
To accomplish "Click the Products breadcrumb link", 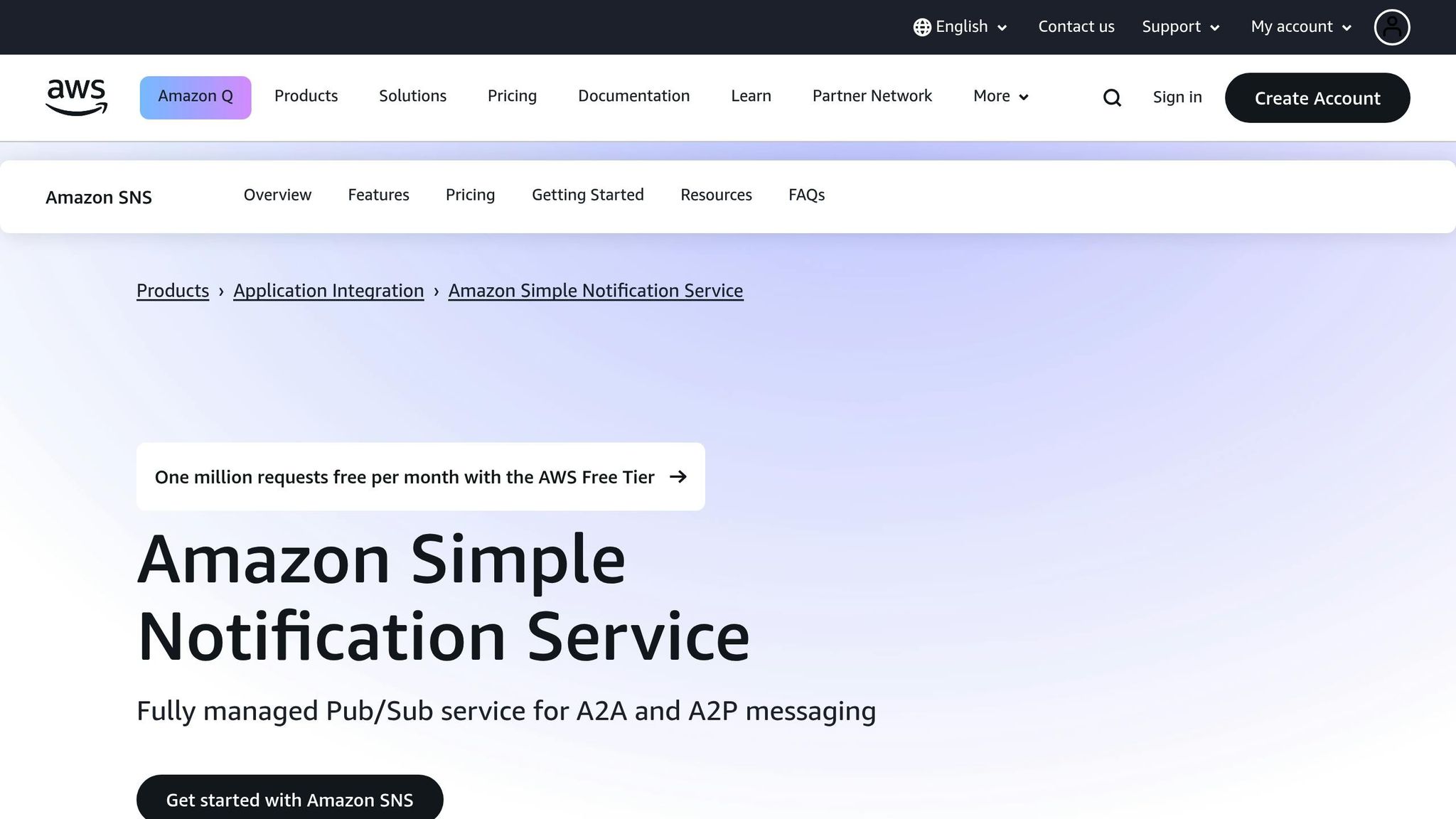I will [x=173, y=291].
